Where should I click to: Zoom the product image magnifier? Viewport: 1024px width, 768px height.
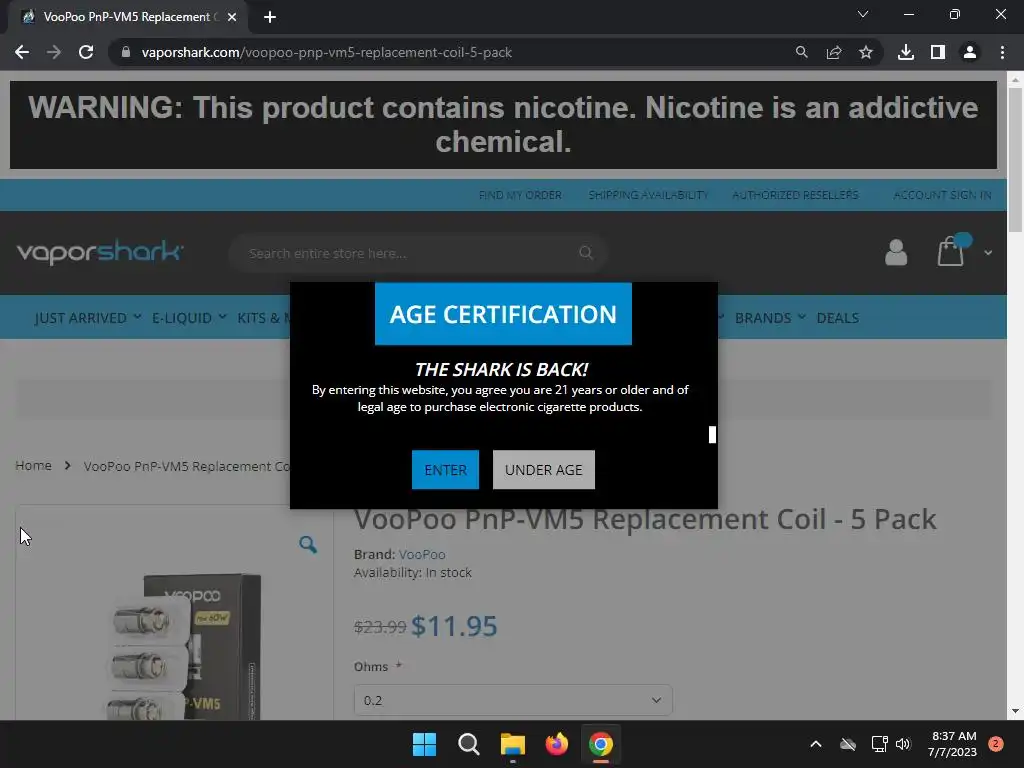point(308,544)
